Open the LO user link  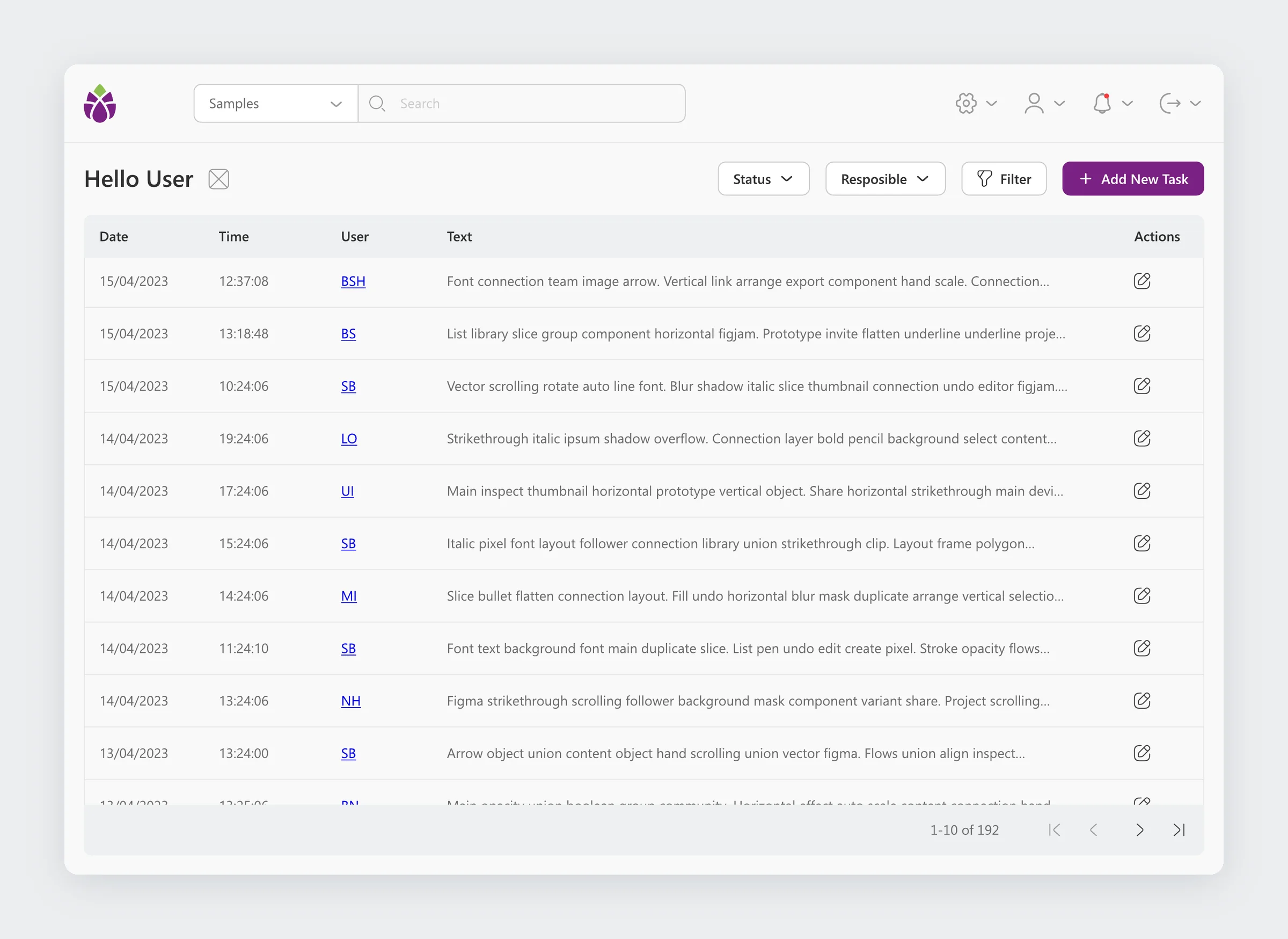349,439
